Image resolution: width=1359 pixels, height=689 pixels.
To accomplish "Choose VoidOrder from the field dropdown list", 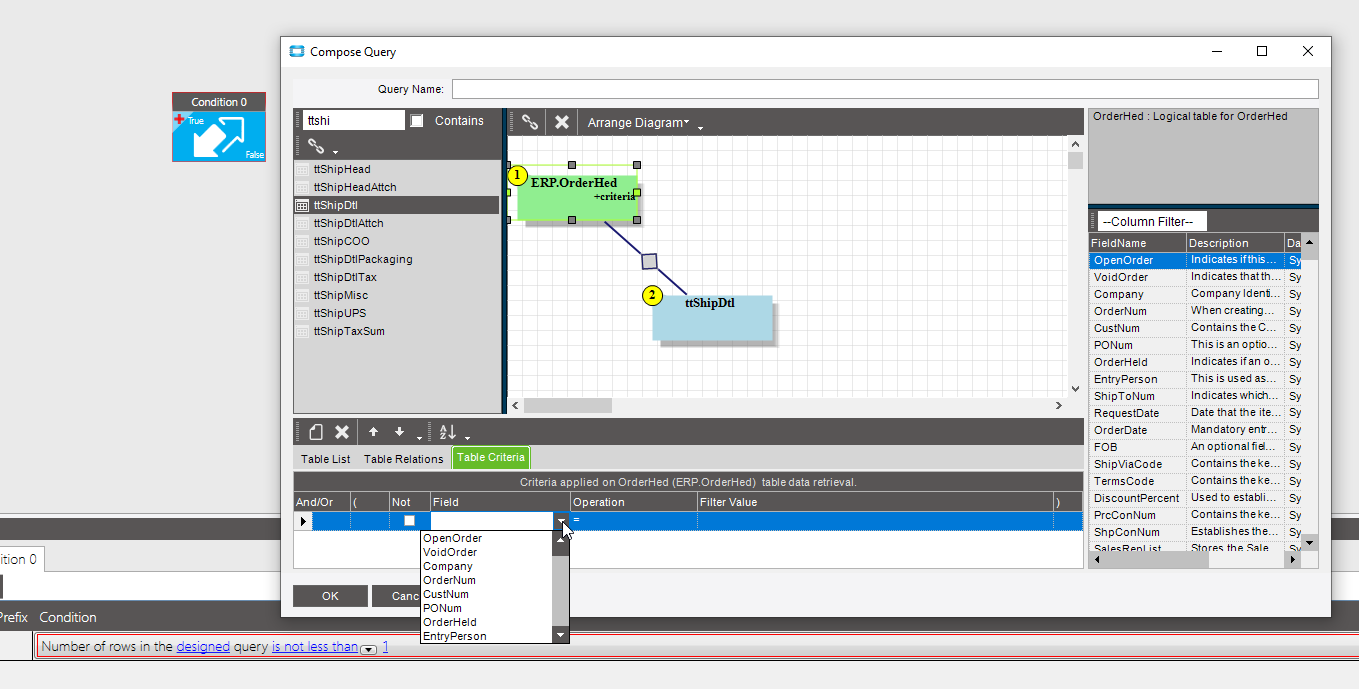I will (487, 552).
